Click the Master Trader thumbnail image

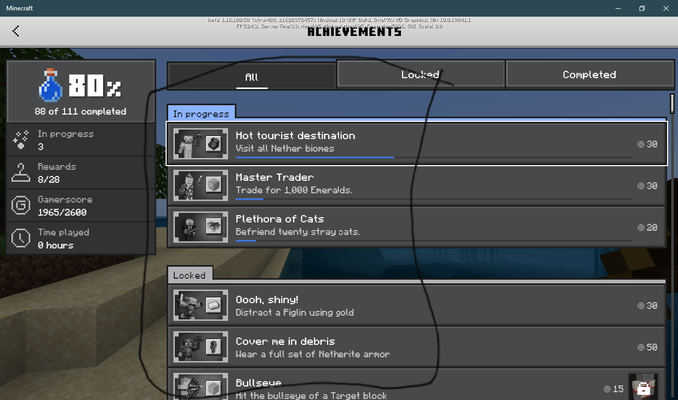coord(201,186)
